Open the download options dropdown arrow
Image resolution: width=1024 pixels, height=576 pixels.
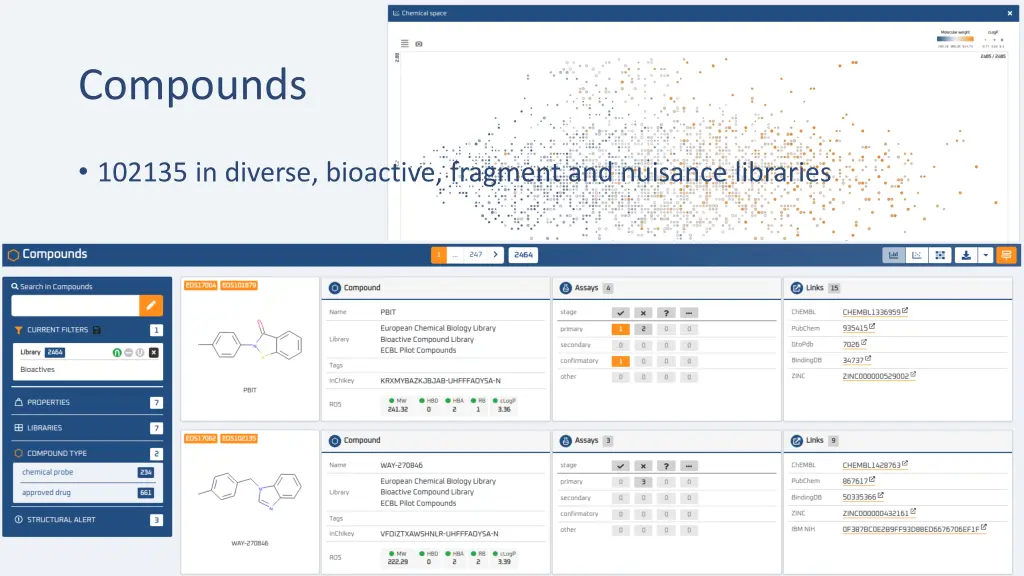tap(985, 255)
